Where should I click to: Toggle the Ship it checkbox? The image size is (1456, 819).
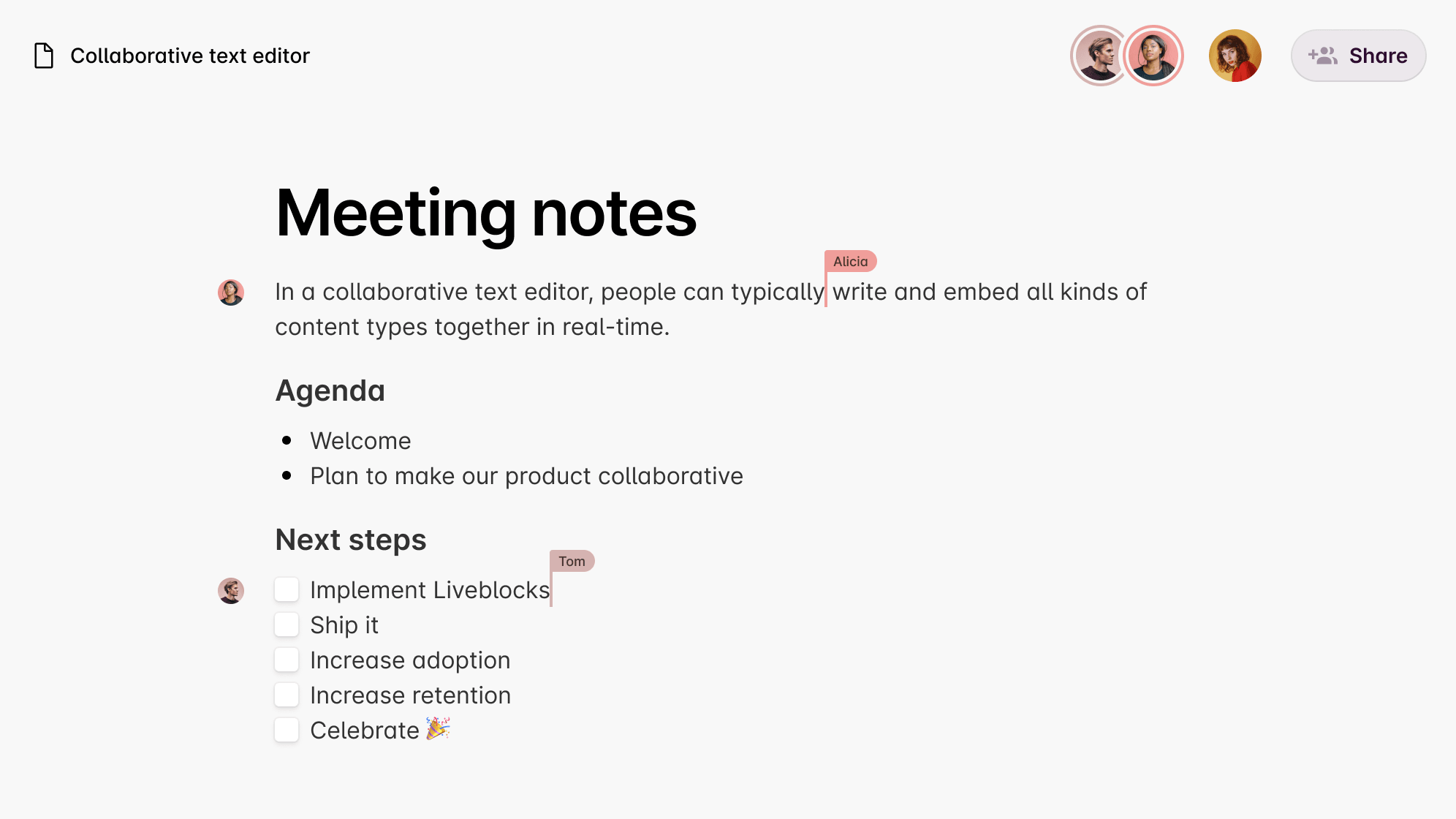click(286, 624)
